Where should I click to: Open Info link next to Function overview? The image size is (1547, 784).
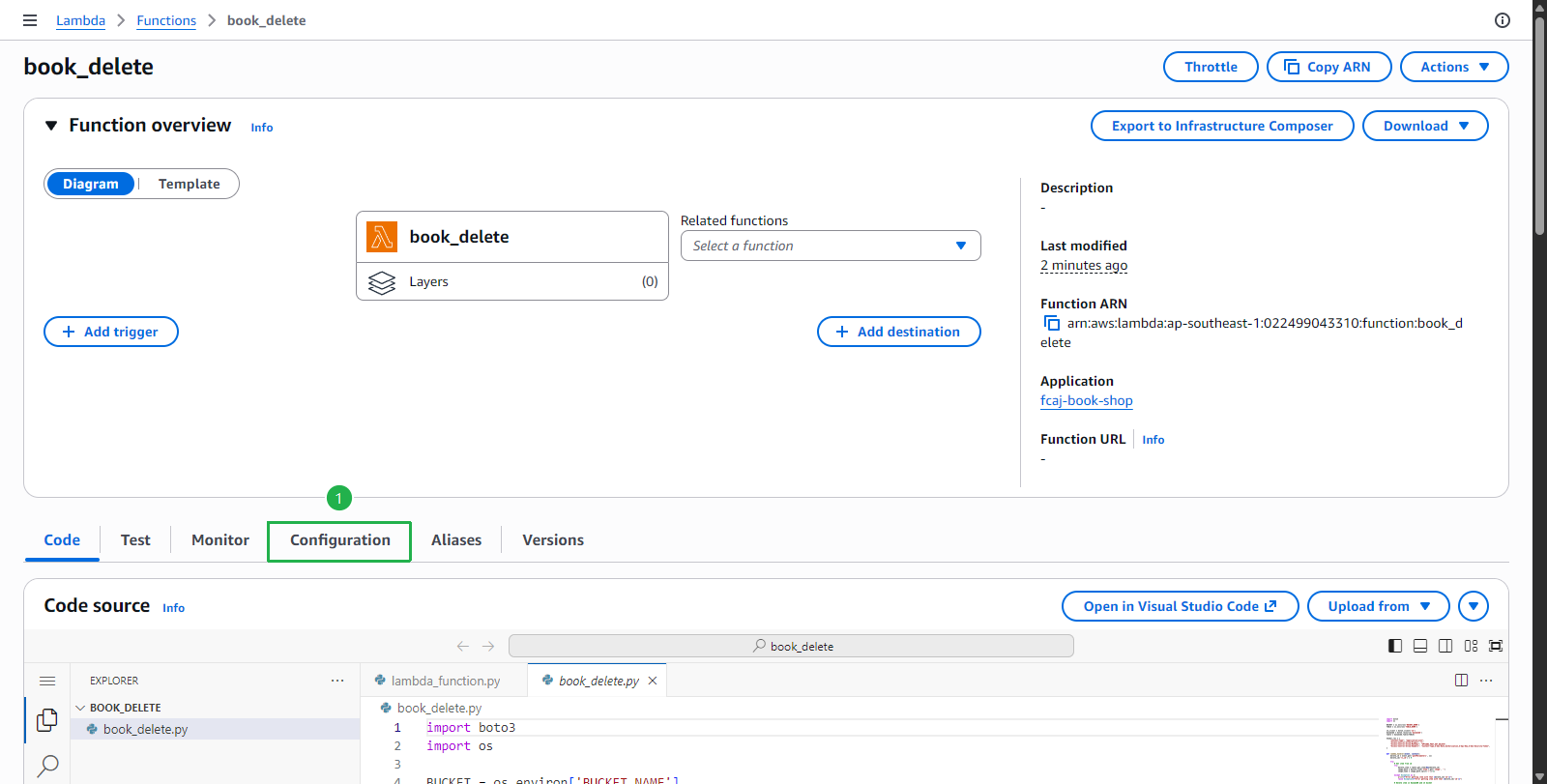[x=261, y=128]
